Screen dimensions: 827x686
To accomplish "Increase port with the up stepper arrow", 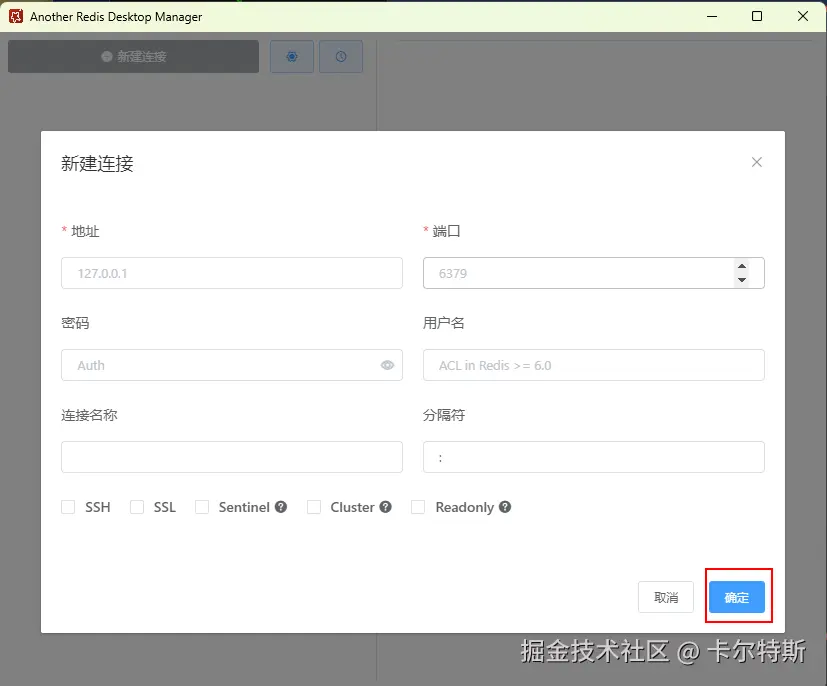I will (742, 266).
